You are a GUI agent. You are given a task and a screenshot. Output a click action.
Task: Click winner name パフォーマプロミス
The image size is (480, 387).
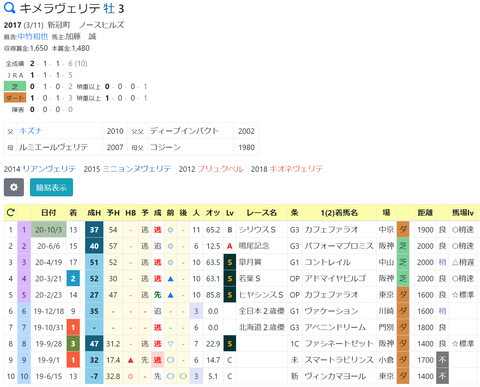pos(339,246)
